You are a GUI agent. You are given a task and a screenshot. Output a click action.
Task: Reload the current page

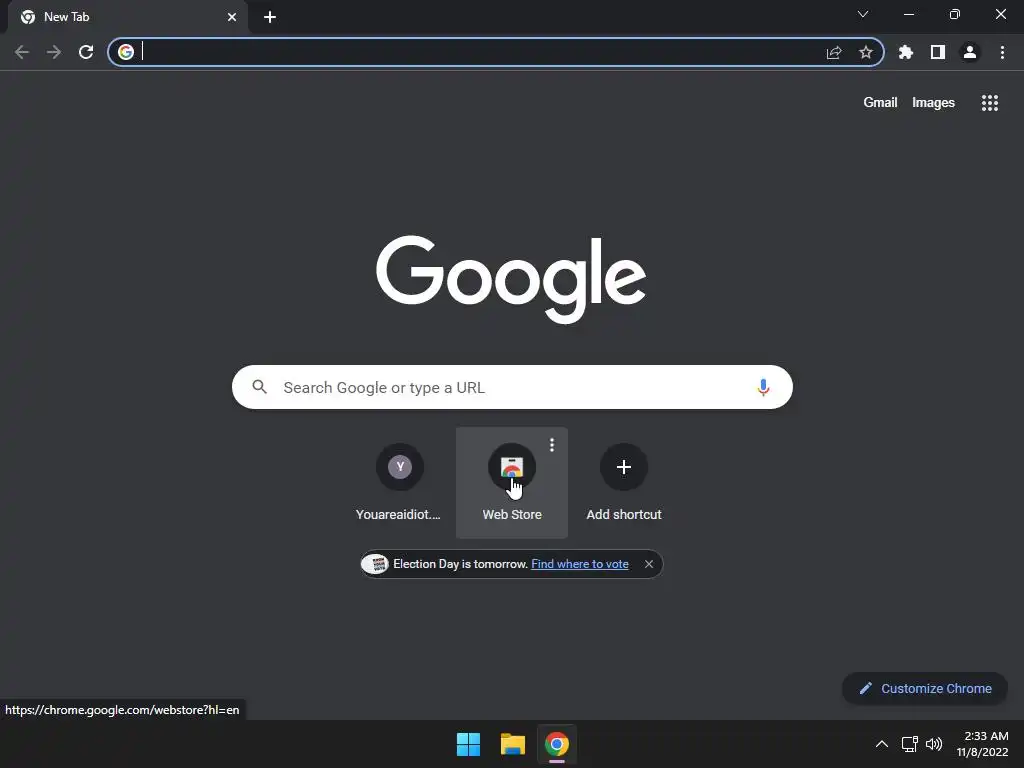86,52
